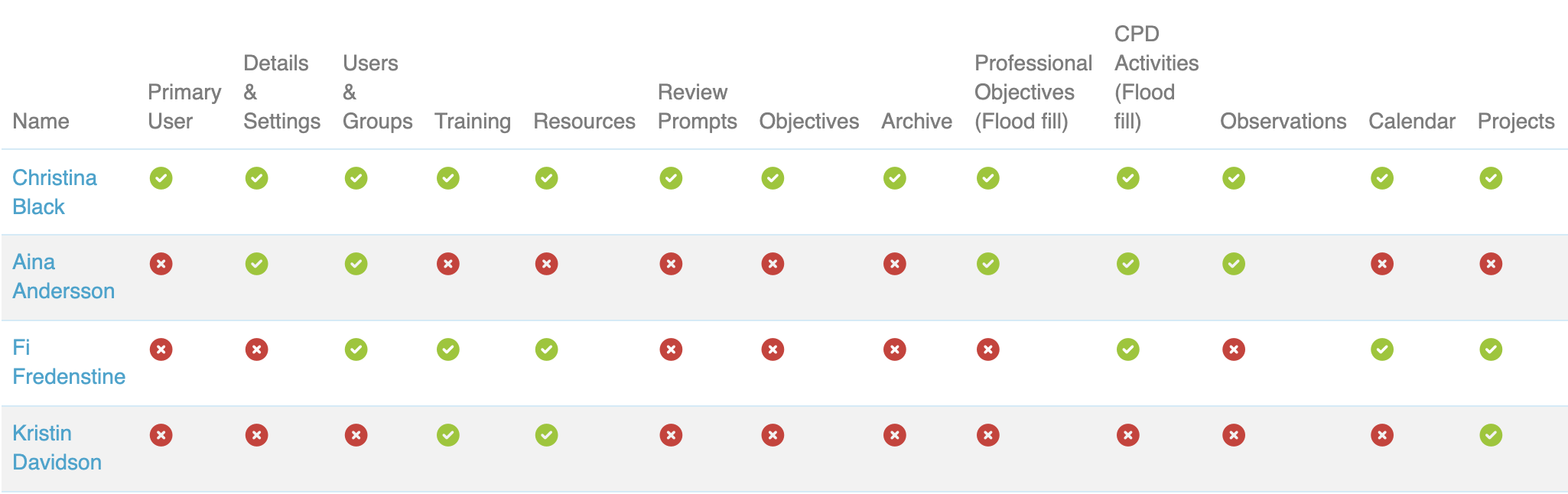Open Kristin Davidson's user profile
This screenshot has height=494, width=1568.
(x=57, y=447)
